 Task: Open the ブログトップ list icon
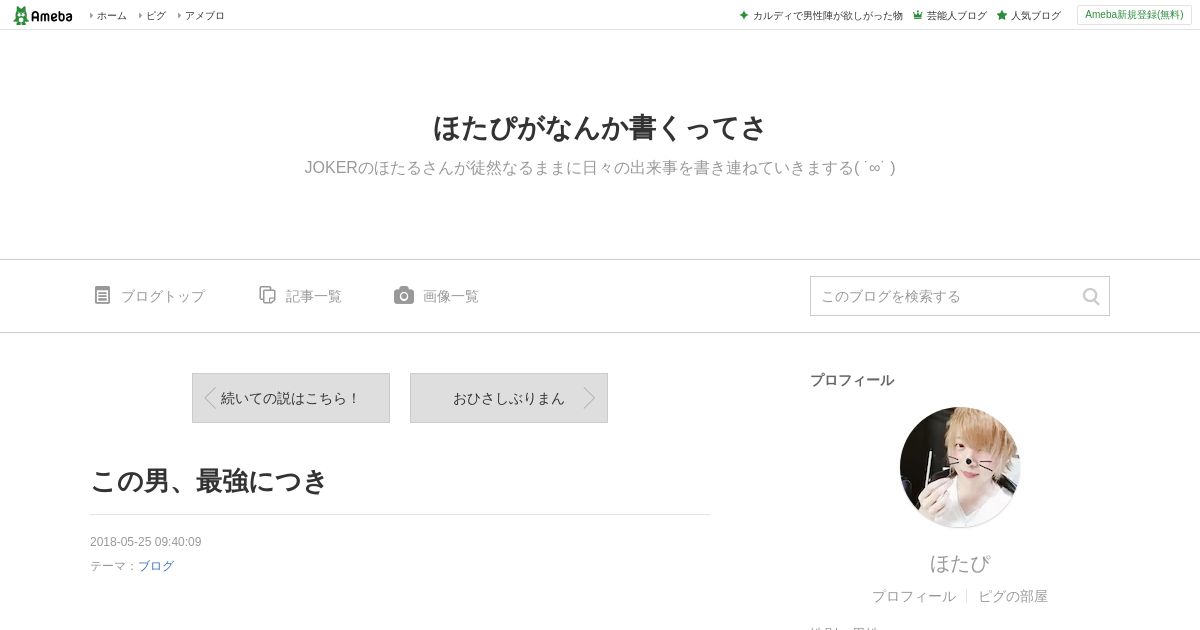102,295
